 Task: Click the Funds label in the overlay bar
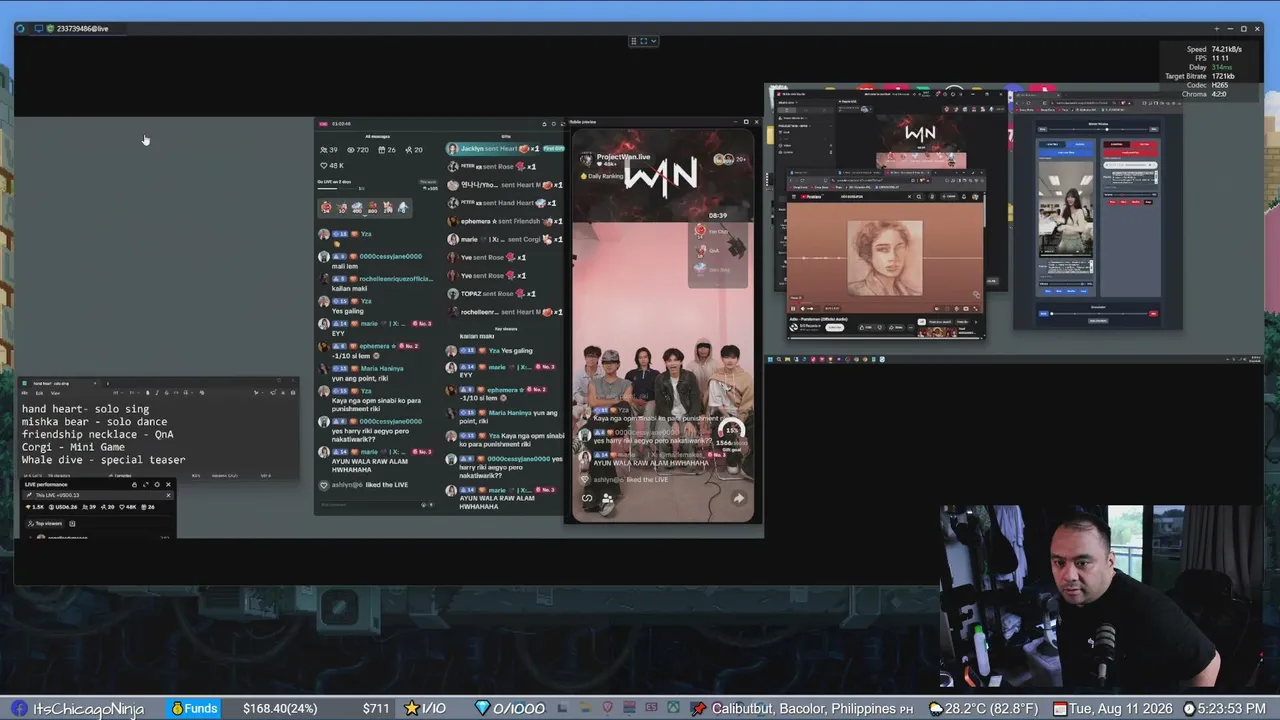194,709
